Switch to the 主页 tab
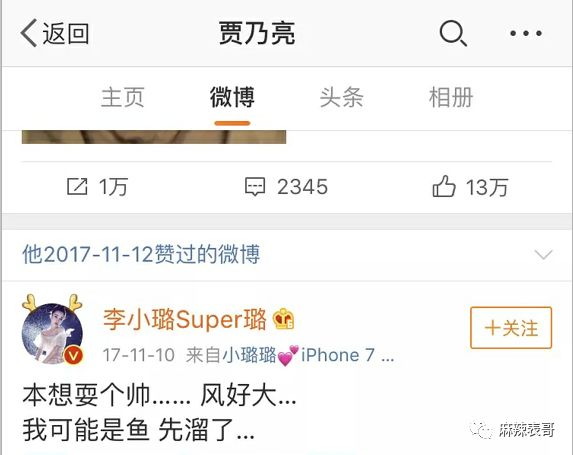Image resolution: width=573 pixels, height=455 pixels. (x=122, y=98)
